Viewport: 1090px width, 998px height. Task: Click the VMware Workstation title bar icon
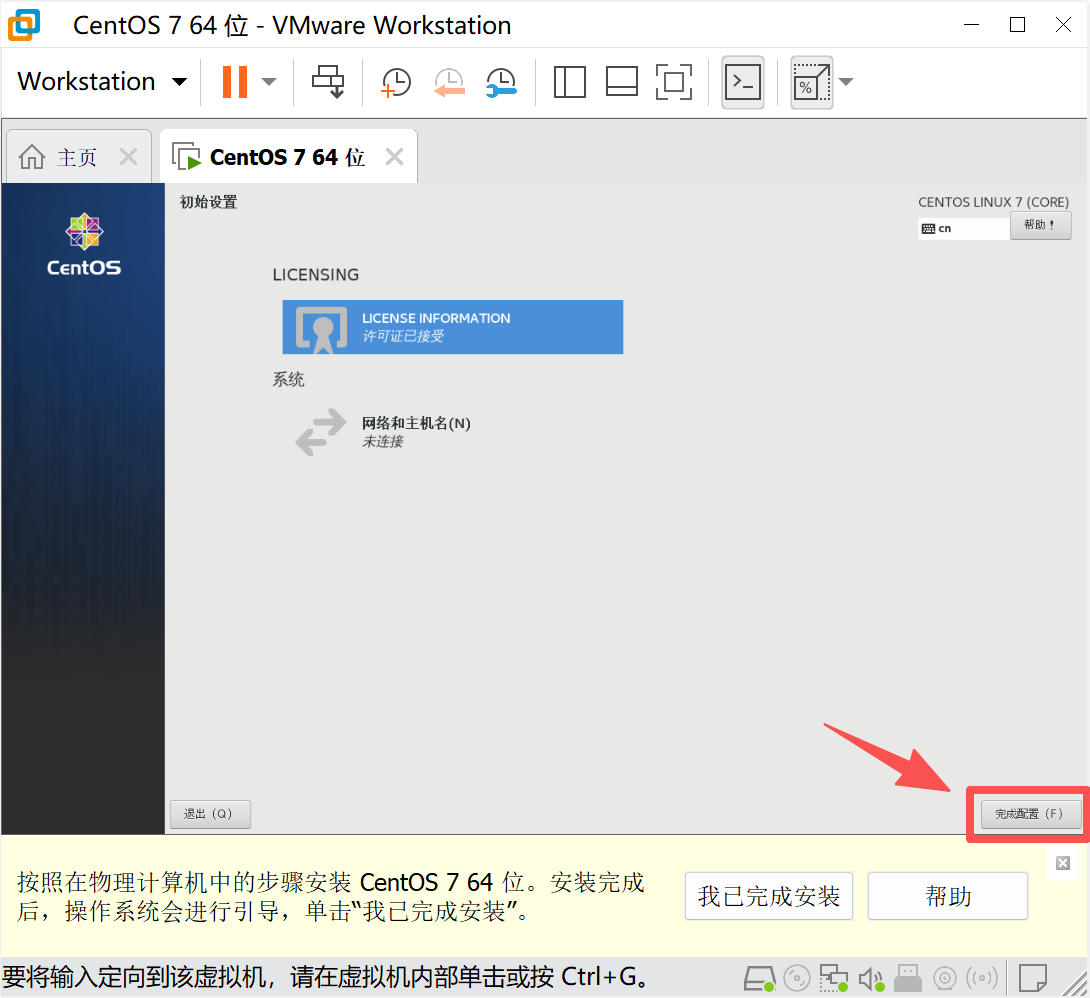pyautogui.click(x=24, y=25)
